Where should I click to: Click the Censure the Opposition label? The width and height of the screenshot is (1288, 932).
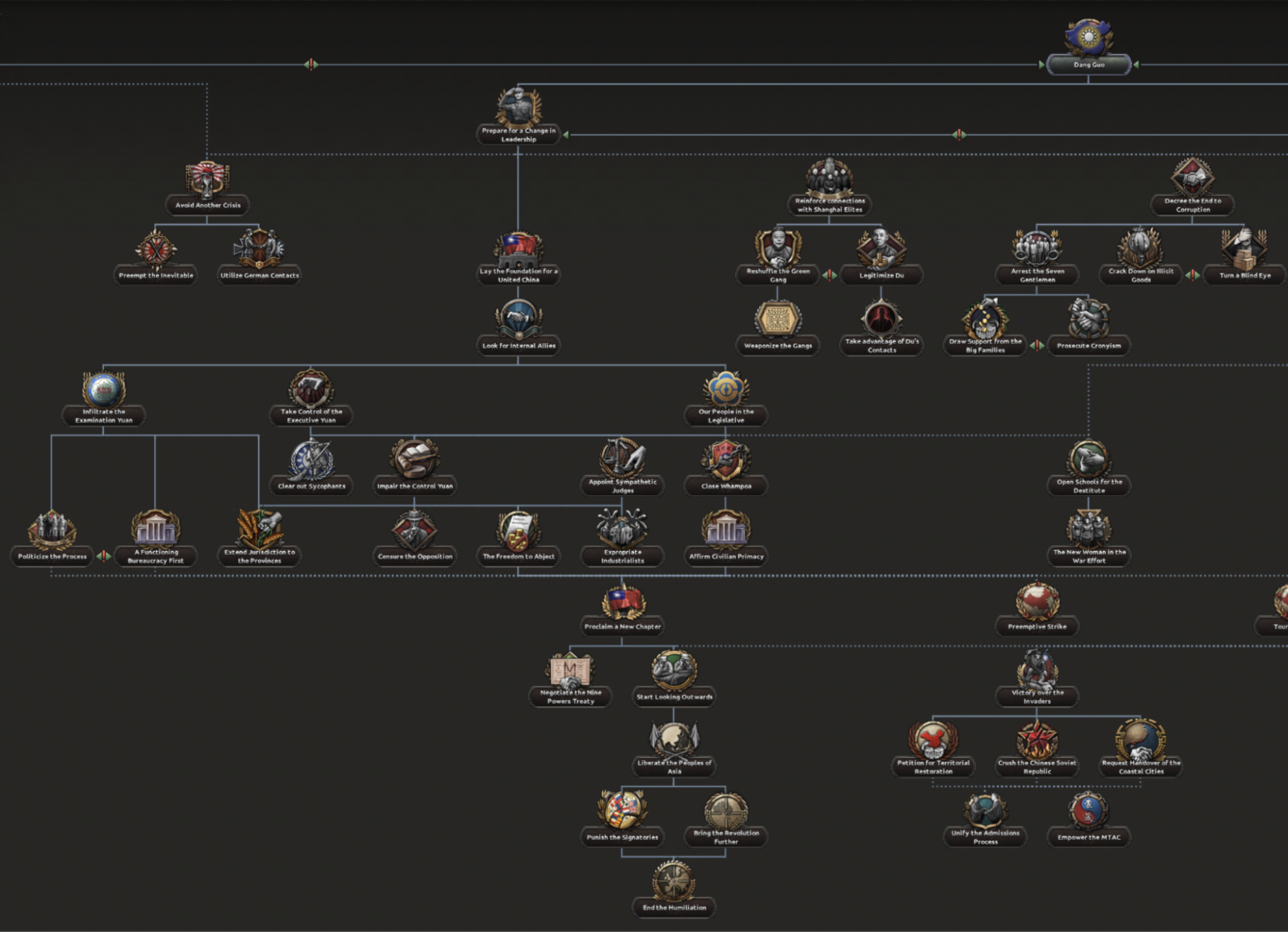click(x=415, y=556)
